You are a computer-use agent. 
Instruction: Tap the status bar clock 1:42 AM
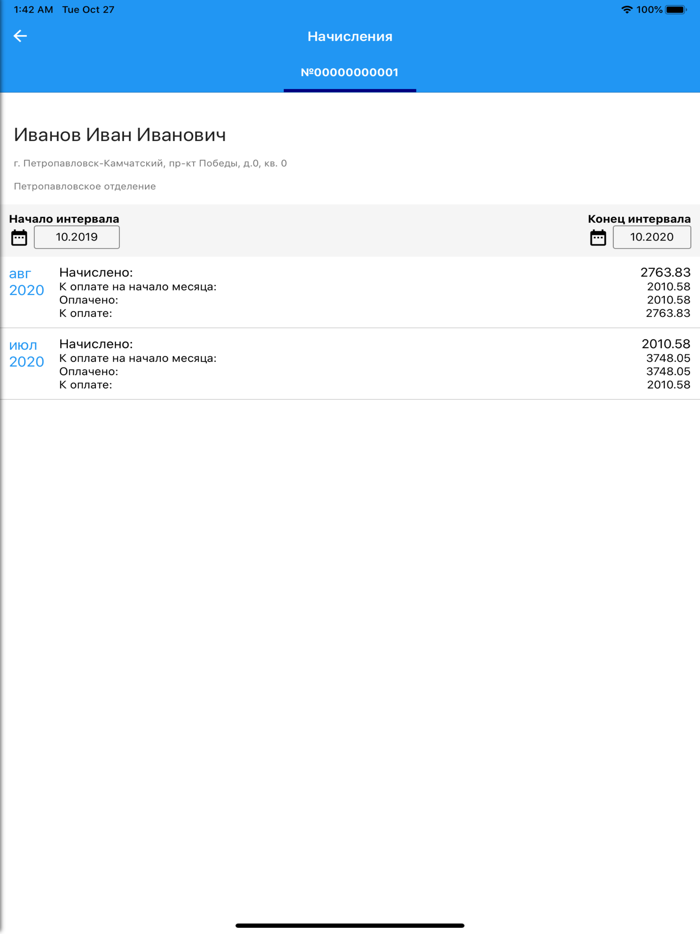(34, 10)
